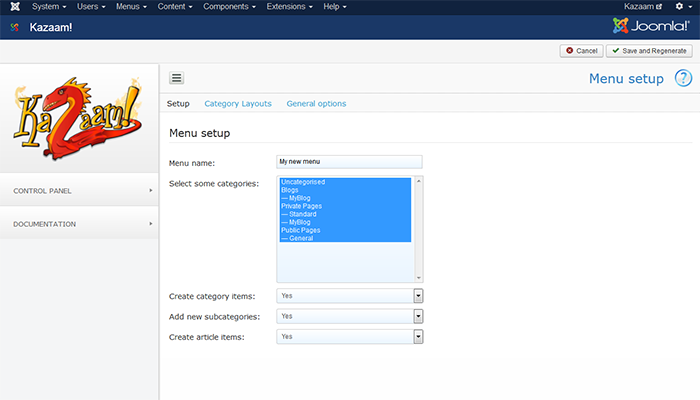Open the Extensions menu
The image size is (700, 400).
click(x=289, y=6)
